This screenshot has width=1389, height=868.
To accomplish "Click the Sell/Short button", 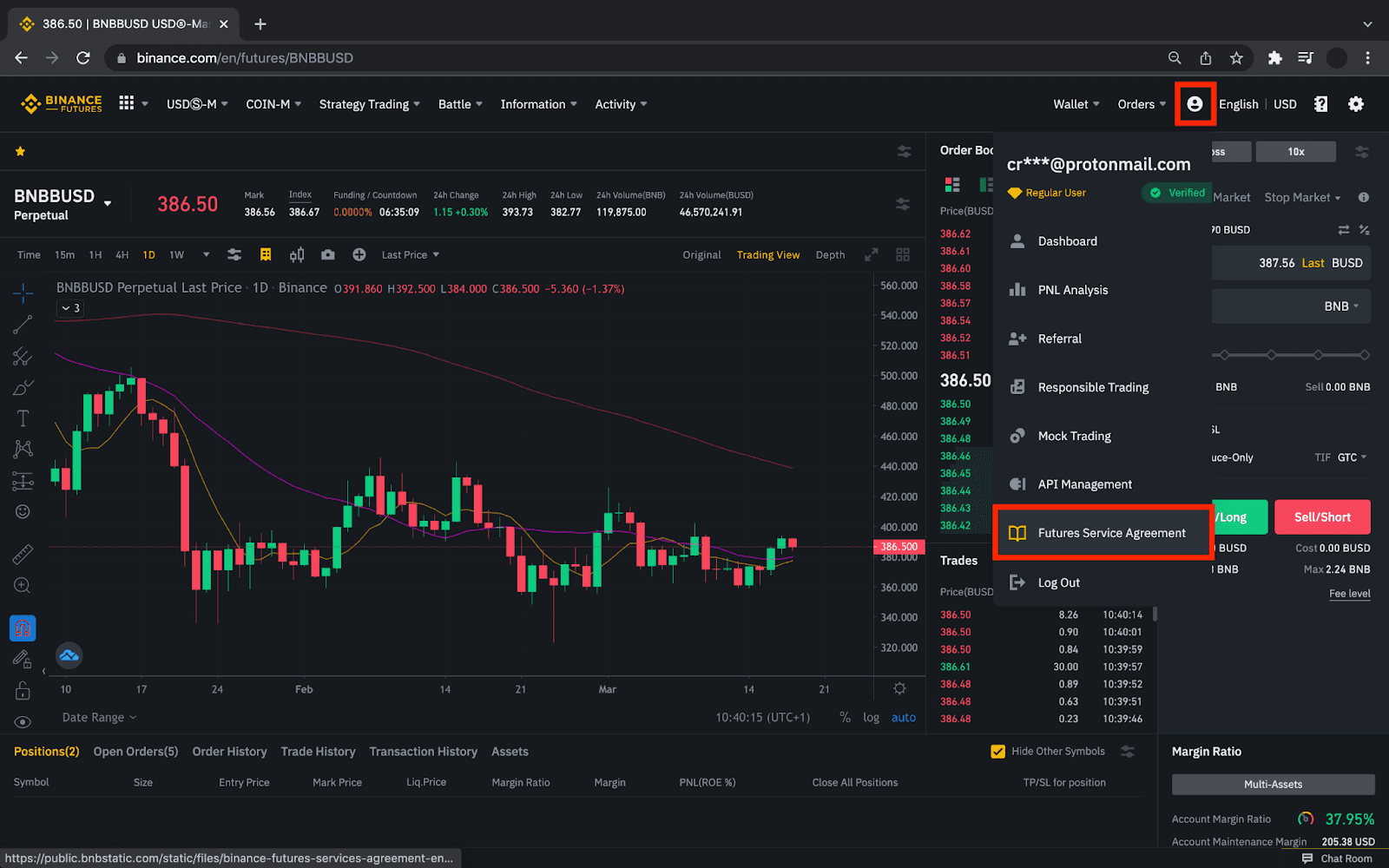I will [1322, 517].
